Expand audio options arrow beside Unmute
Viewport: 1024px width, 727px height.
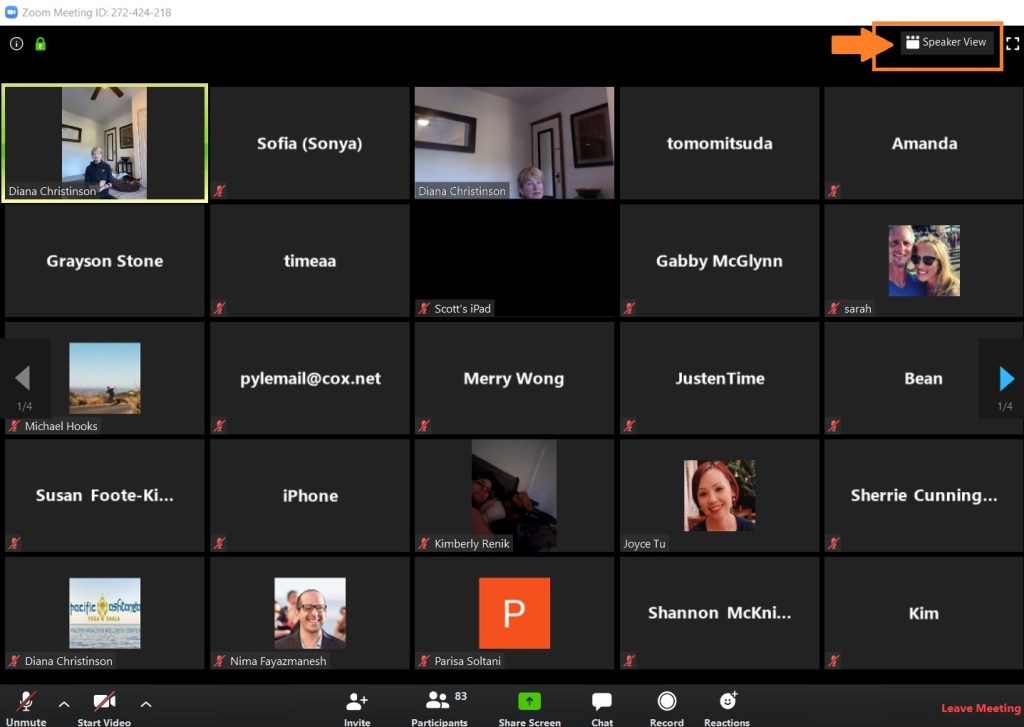click(x=64, y=704)
